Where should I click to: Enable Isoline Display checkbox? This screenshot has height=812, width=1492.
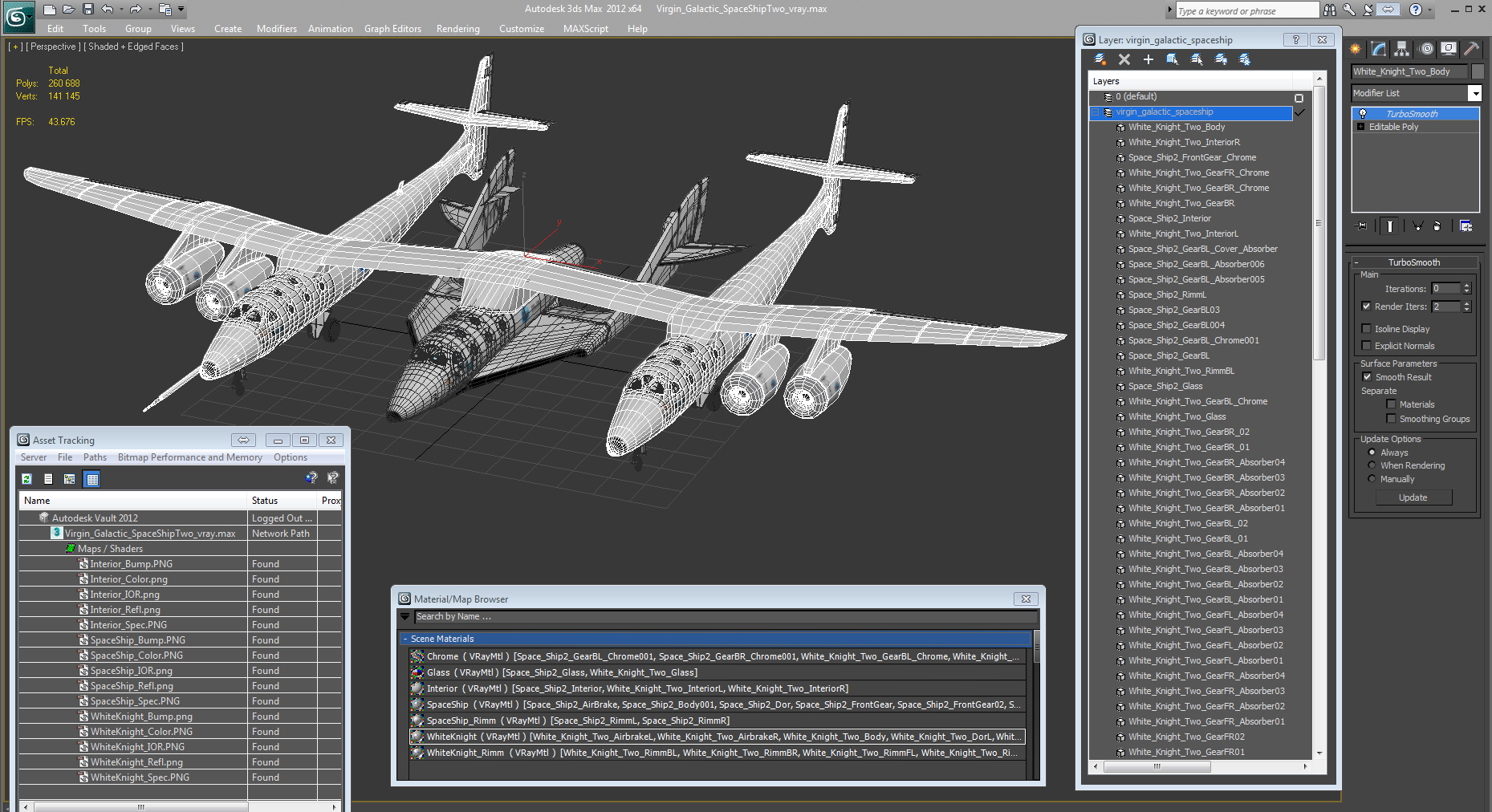click(1367, 329)
